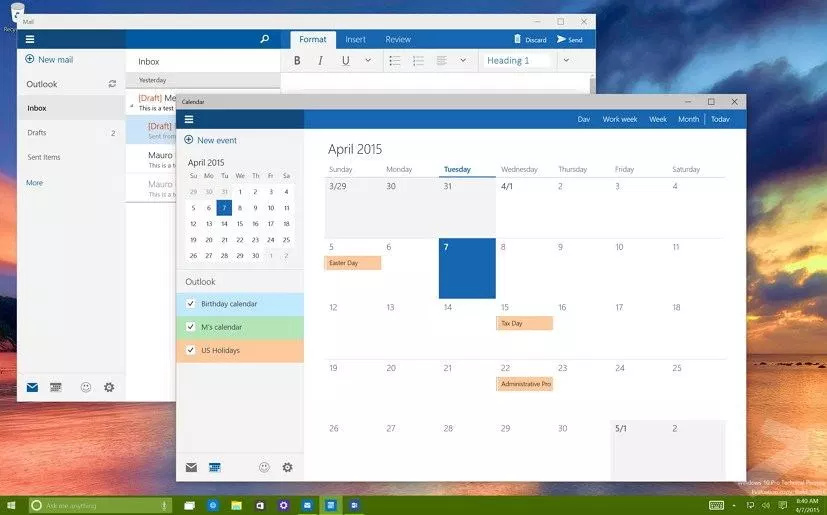The image size is (827, 515).
Task: Open the Calendar window hamburger menu
Action: (x=189, y=119)
